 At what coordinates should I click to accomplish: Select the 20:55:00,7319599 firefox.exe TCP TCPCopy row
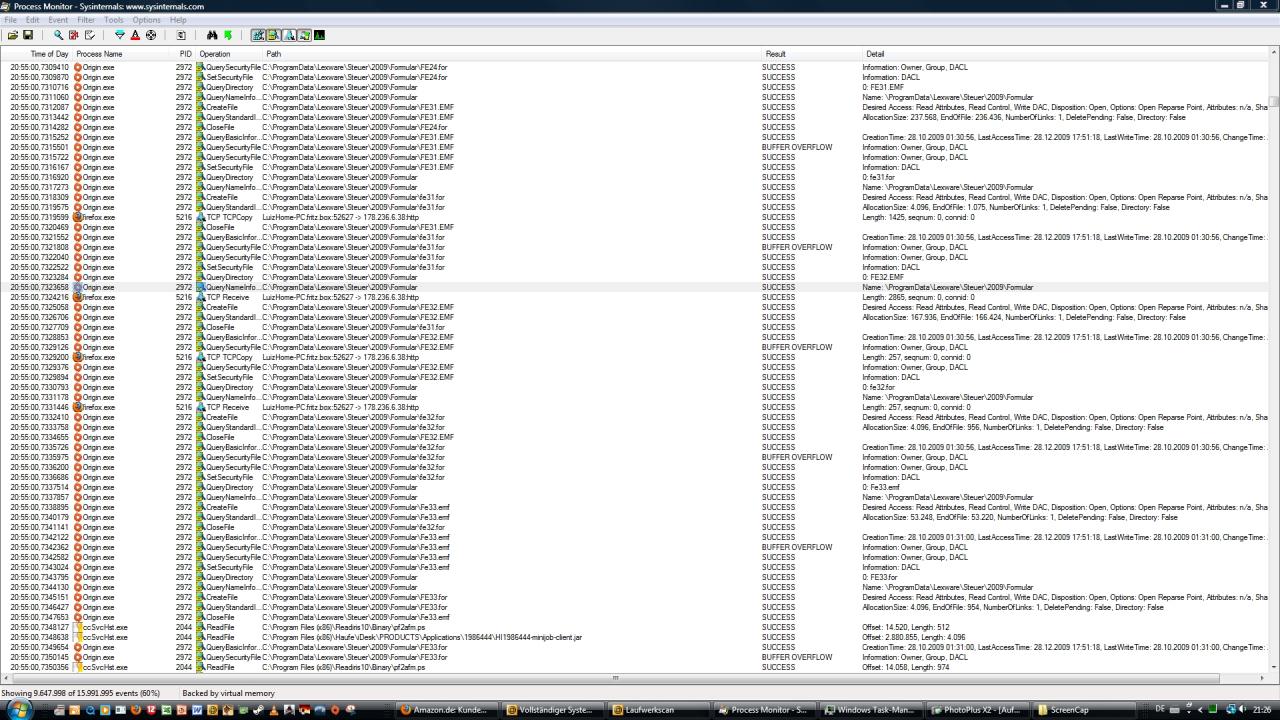[635, 217]
